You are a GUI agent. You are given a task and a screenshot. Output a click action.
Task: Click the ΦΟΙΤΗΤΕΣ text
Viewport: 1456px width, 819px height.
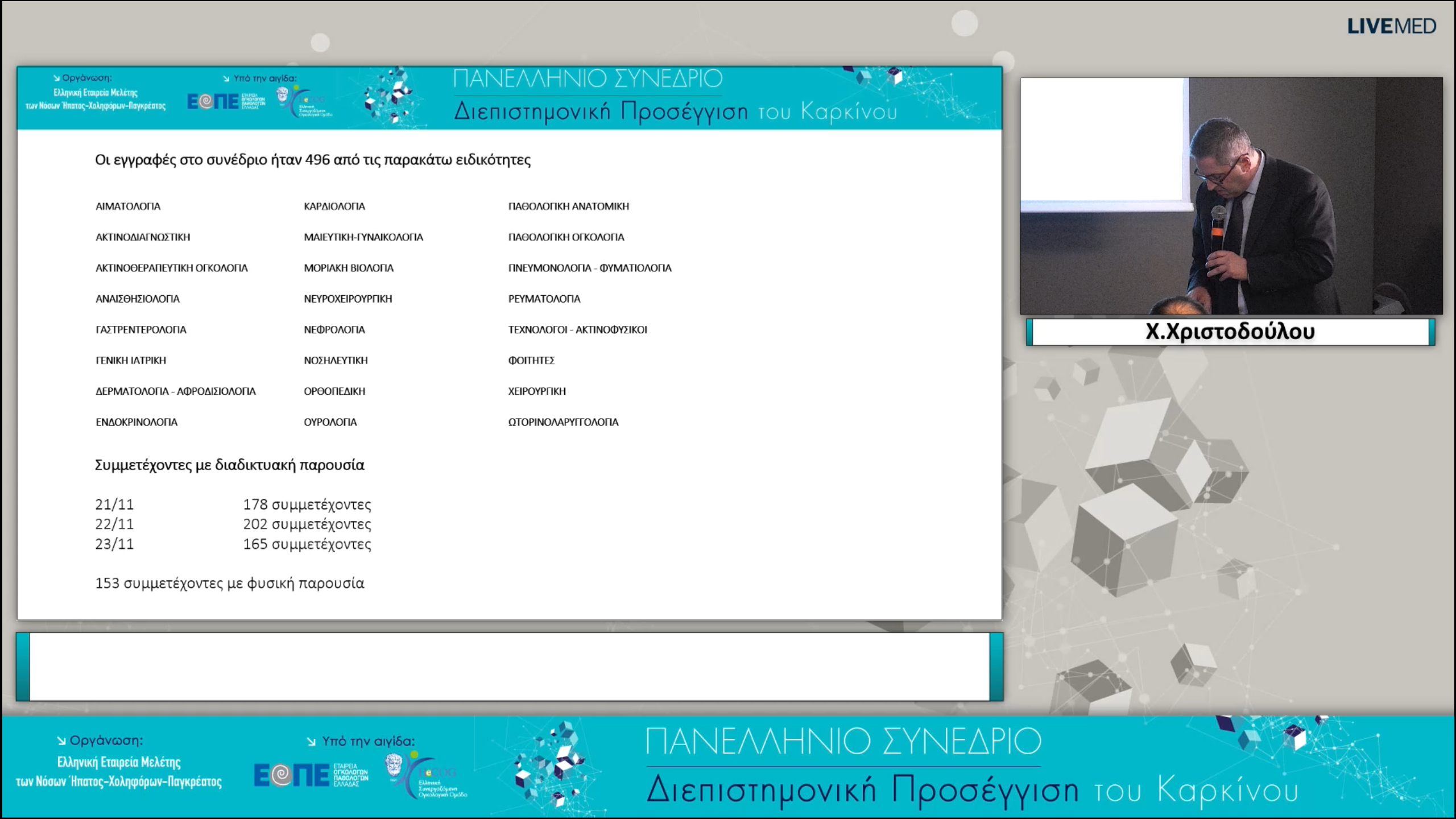coord(531,361)
